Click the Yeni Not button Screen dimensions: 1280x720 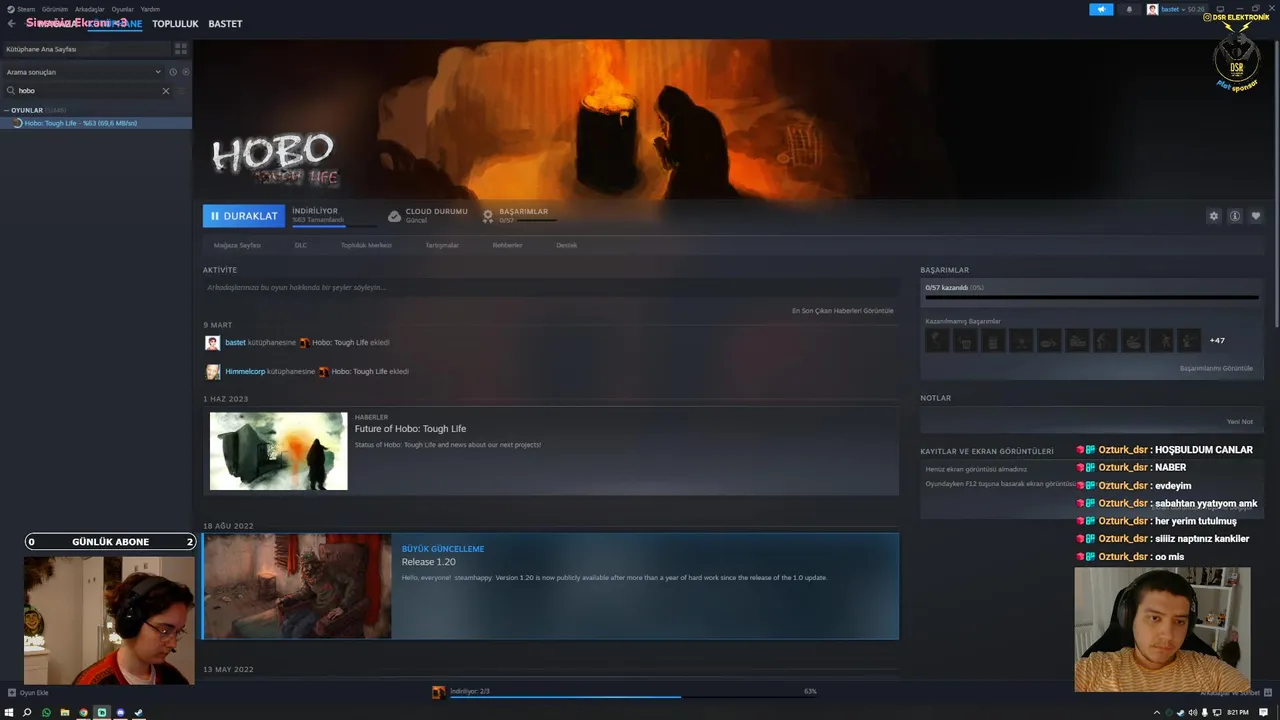[1240, 422]
